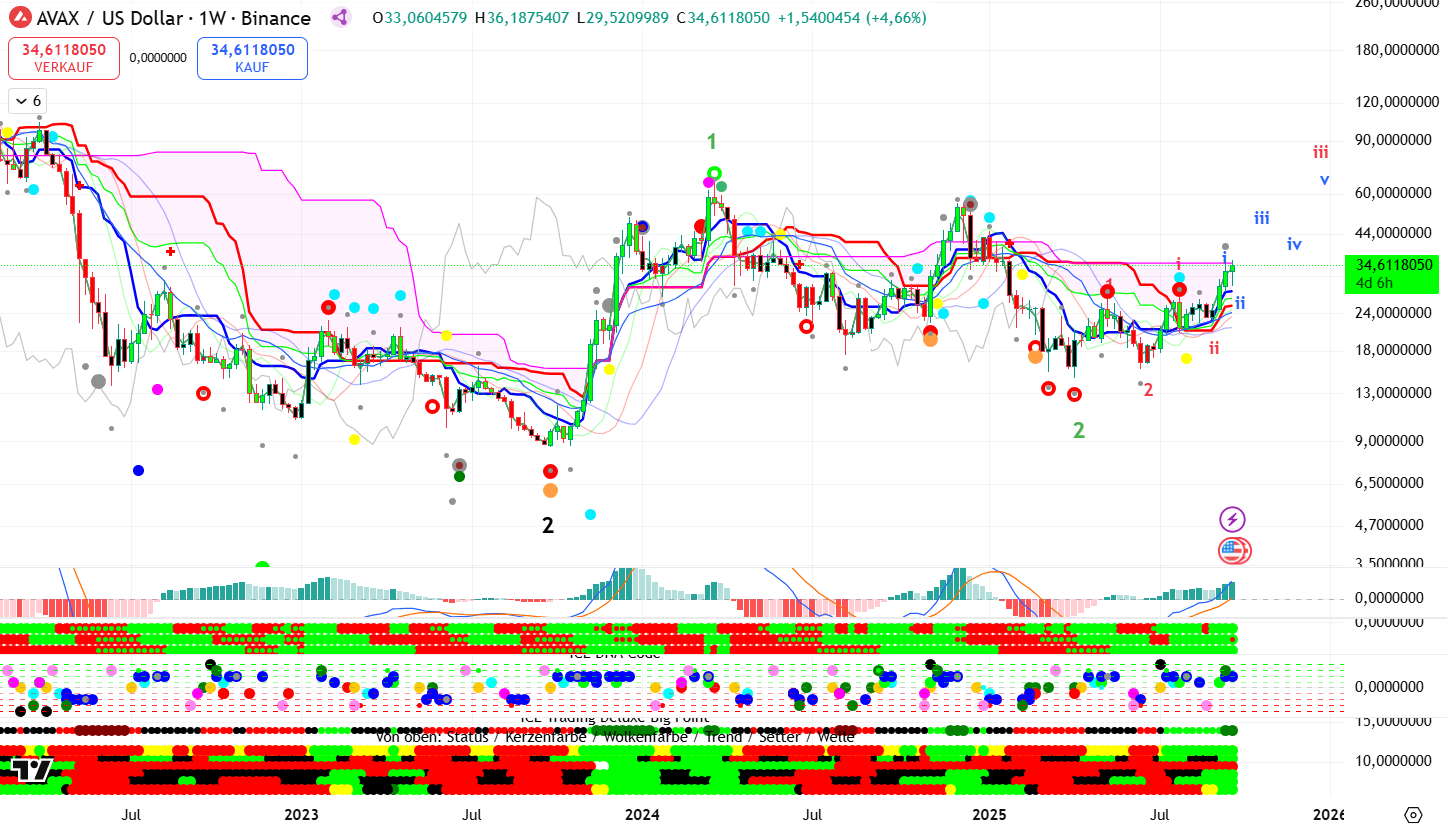Click the blue wave iv projection label
Screen dimensions: 1447x827
[1294, 244]
